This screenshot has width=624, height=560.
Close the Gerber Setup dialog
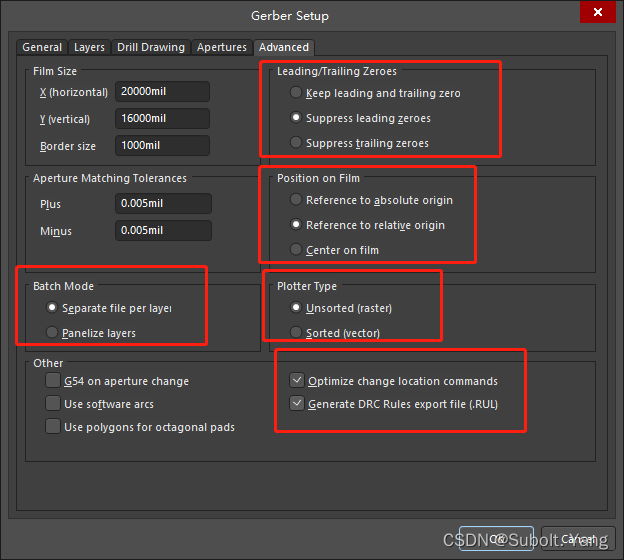click(x=597, y=13)
